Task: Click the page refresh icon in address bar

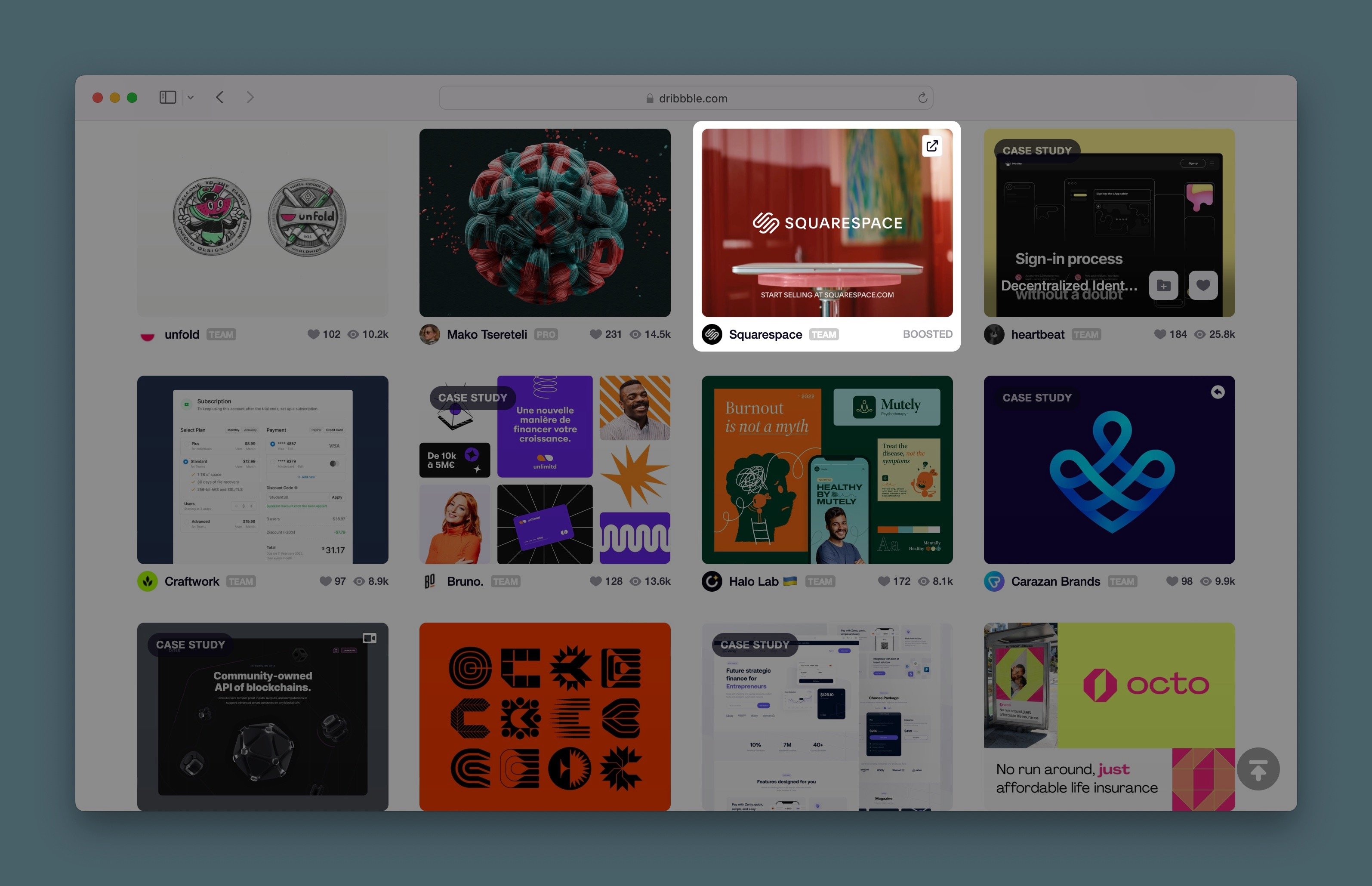Action: click(x=921, y=97)
